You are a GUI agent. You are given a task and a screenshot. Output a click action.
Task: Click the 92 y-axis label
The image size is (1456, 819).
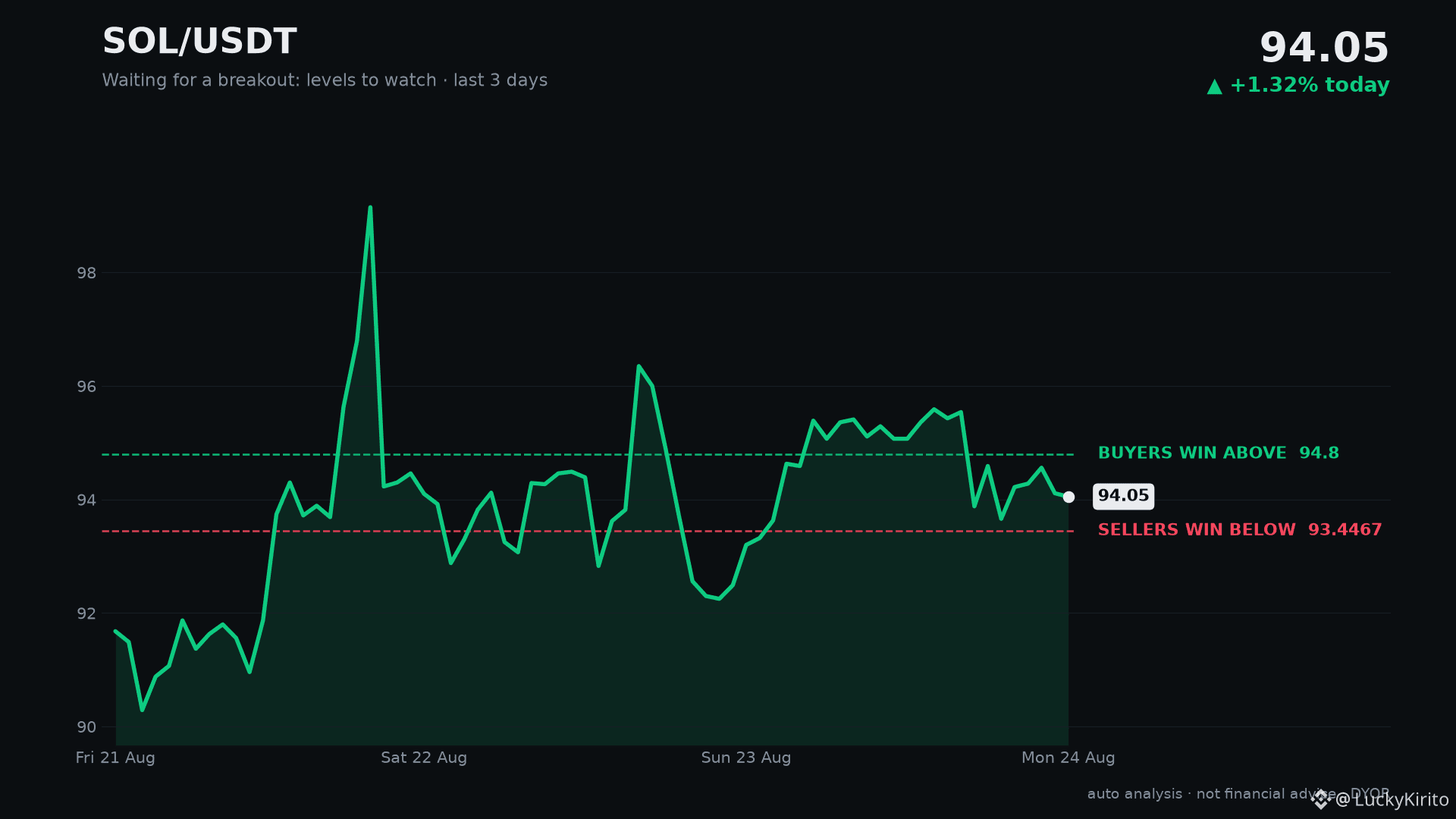[x=86, y=613]
